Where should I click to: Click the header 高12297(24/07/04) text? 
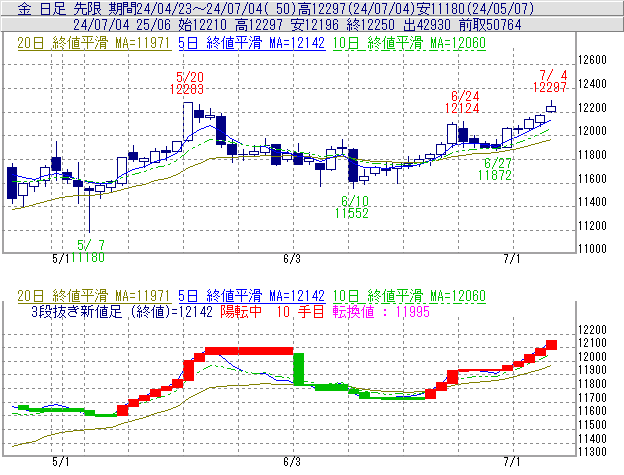click(x=357, y=8)
